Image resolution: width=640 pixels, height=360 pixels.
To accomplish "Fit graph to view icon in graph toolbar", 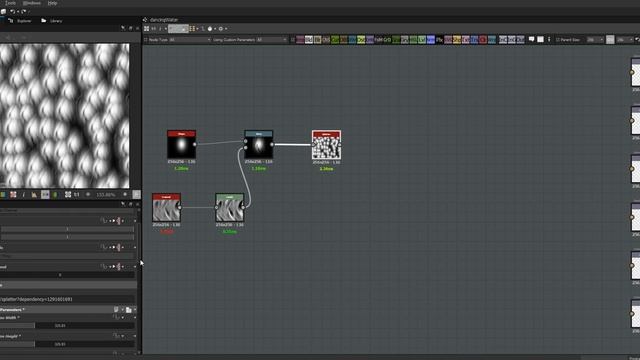I will pos(146,29).
